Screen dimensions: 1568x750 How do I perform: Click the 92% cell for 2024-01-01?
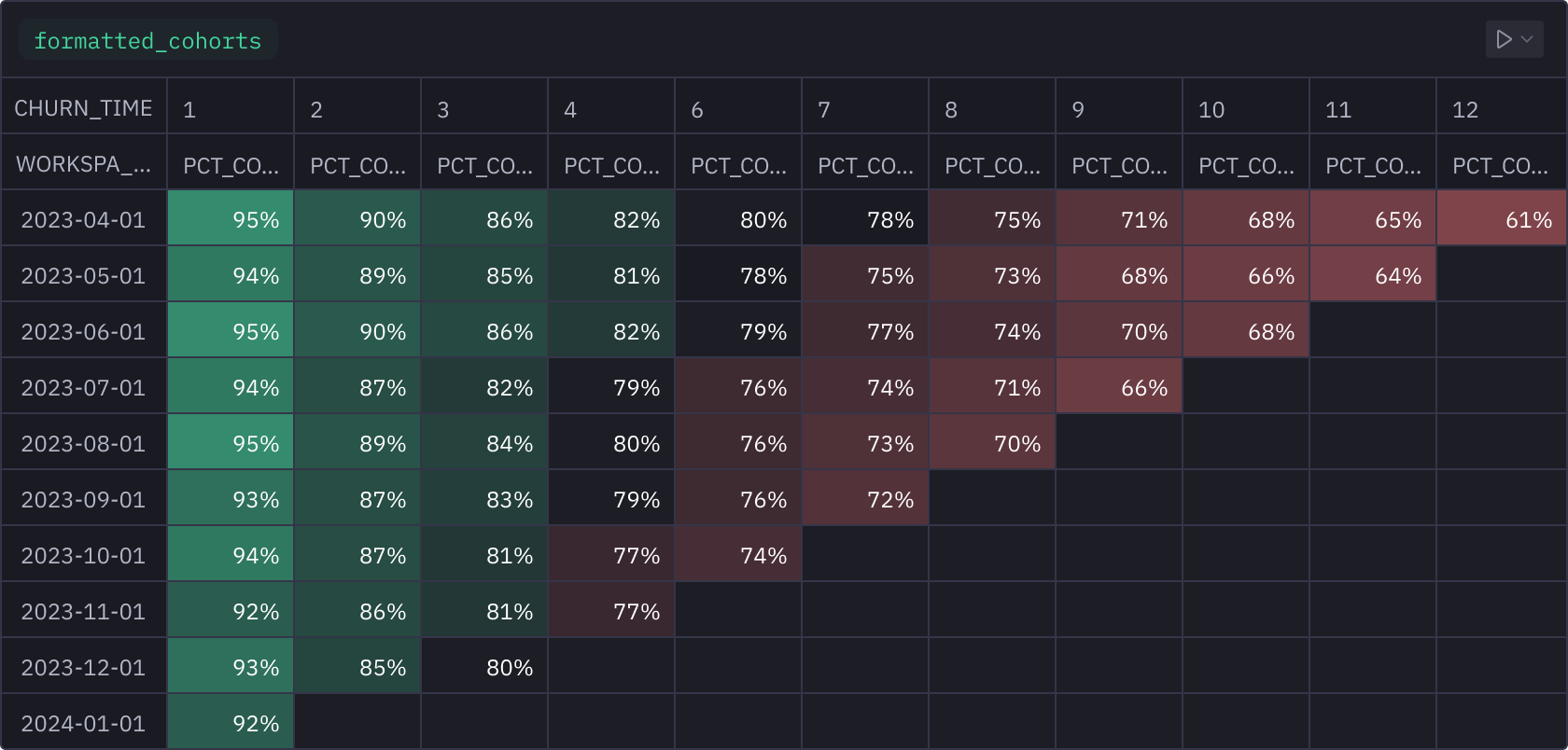230,721
